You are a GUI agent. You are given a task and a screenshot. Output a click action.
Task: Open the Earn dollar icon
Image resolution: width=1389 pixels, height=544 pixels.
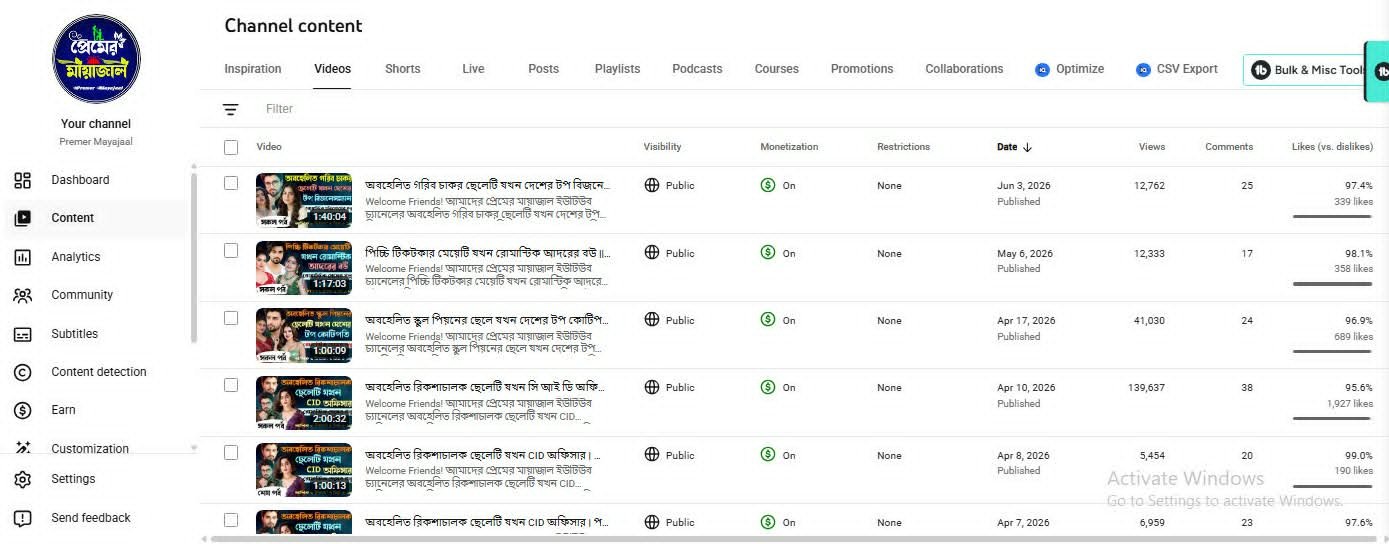pos(22,410)
